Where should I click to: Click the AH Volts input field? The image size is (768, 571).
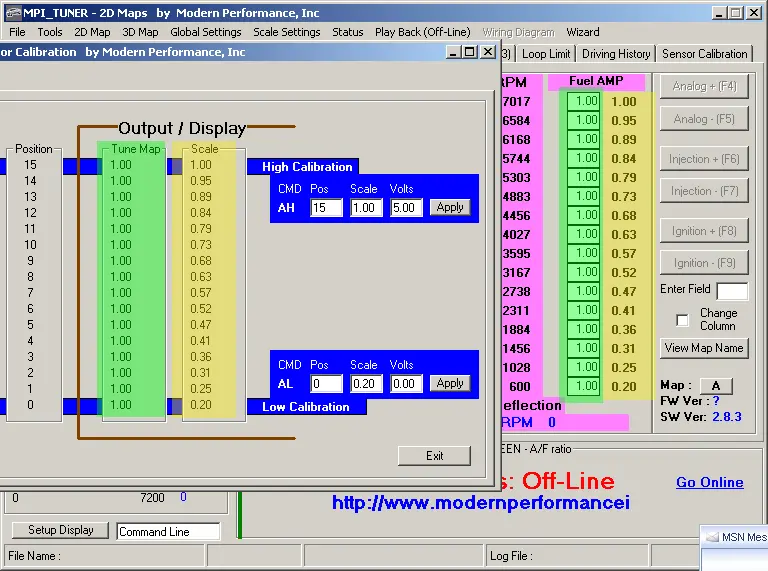click(405, 207)
